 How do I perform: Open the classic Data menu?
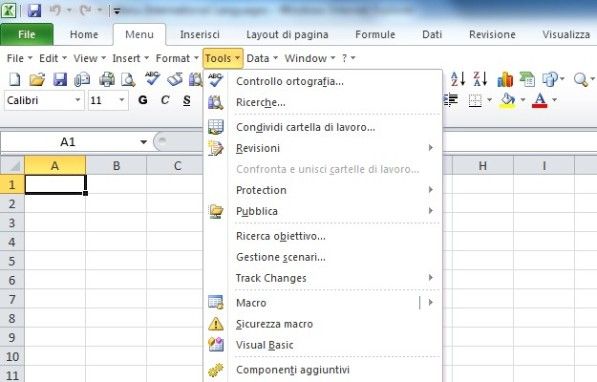[262, 58]
